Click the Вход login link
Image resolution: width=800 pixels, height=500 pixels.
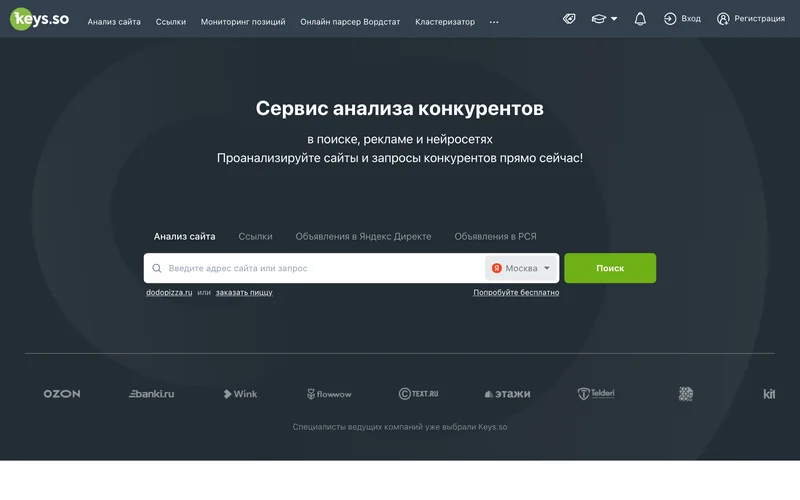(x=682, y=19)
